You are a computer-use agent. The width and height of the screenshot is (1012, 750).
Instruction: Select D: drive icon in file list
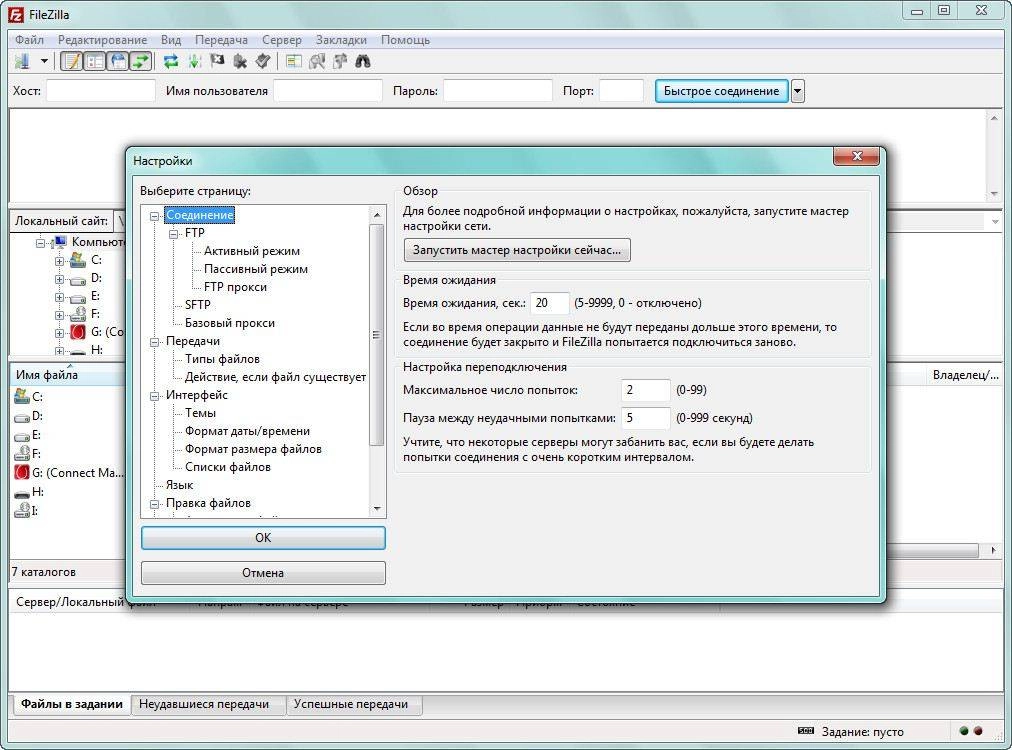(21, 416)
